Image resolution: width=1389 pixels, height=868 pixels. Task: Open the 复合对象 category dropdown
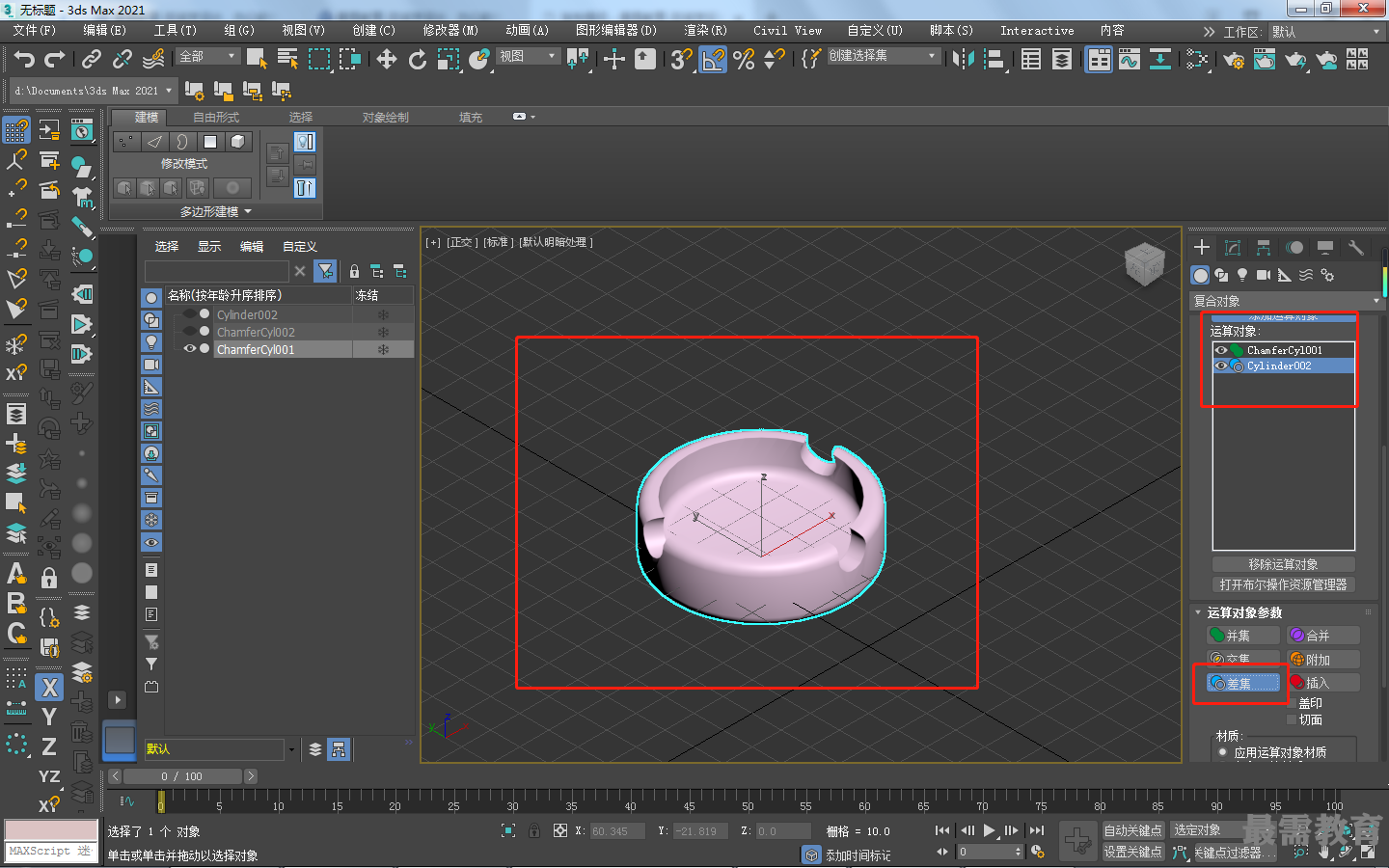[1287, 301]
